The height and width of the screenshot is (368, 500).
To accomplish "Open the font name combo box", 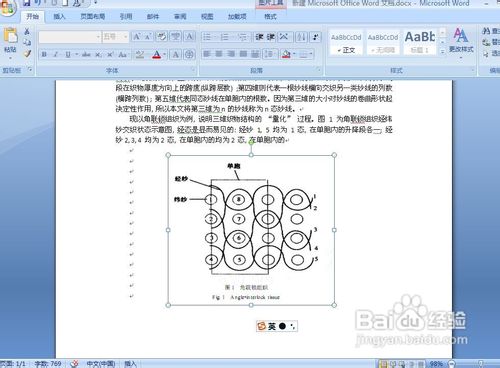I will point(70,37).
